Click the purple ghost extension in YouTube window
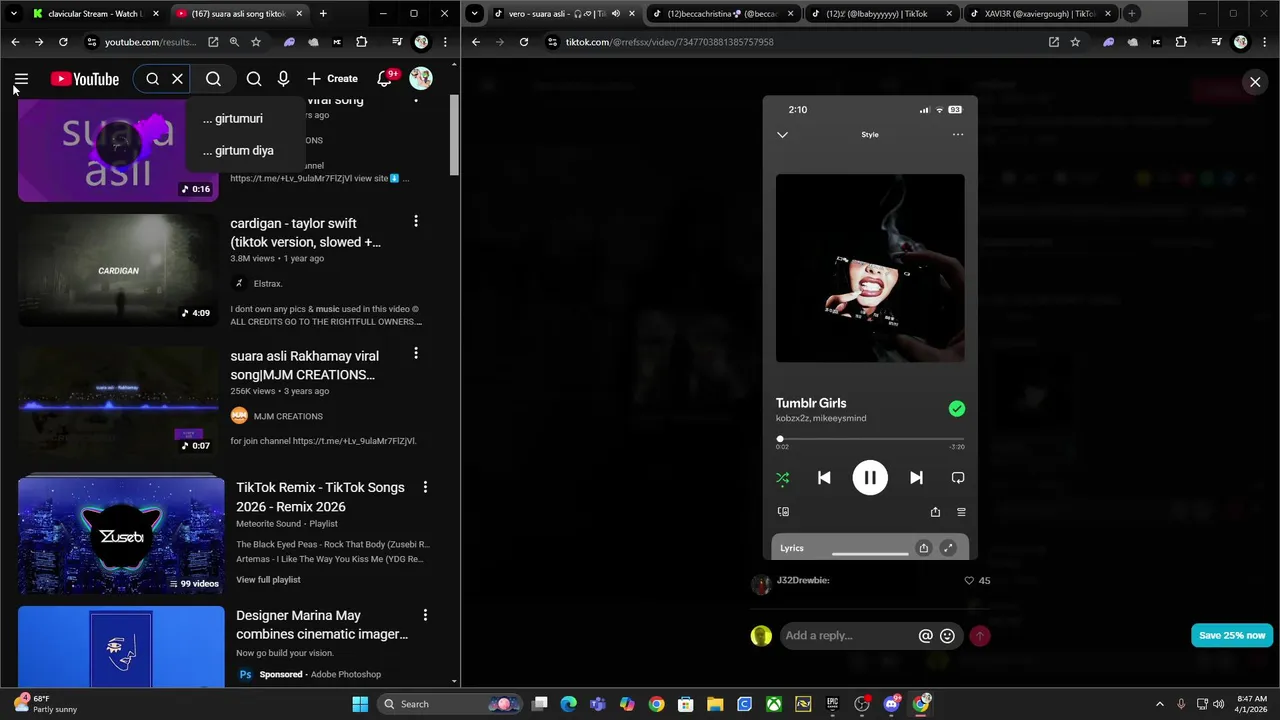 coord(289,42)
